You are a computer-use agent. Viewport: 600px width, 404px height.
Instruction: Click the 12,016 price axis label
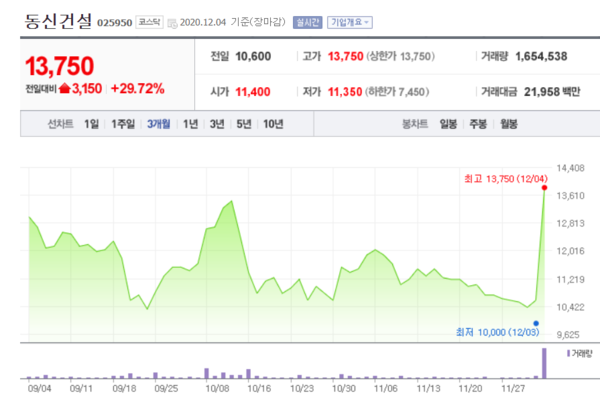pyautogui.click(x=570, y=251)
